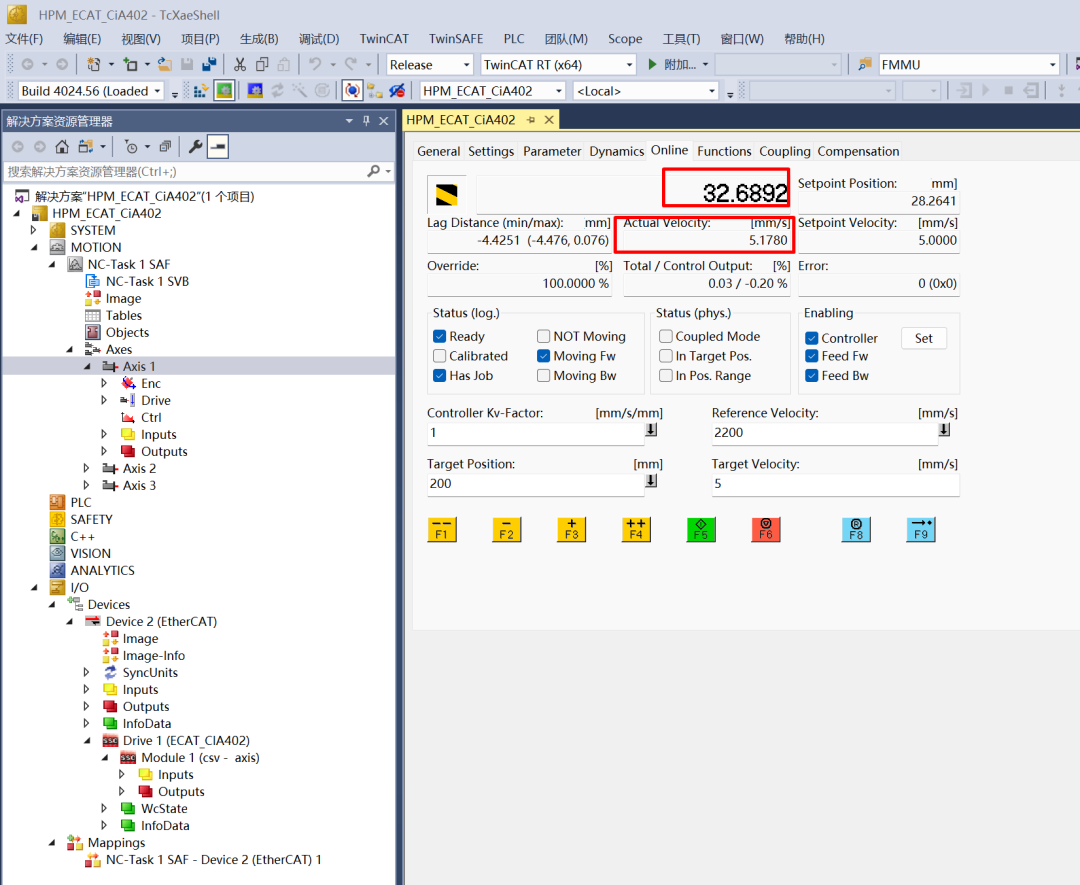Toggle the In Target Pos. checkbox
Image resolution: width=1080 pixels, height=885 pixels.
tap(665, 356)
